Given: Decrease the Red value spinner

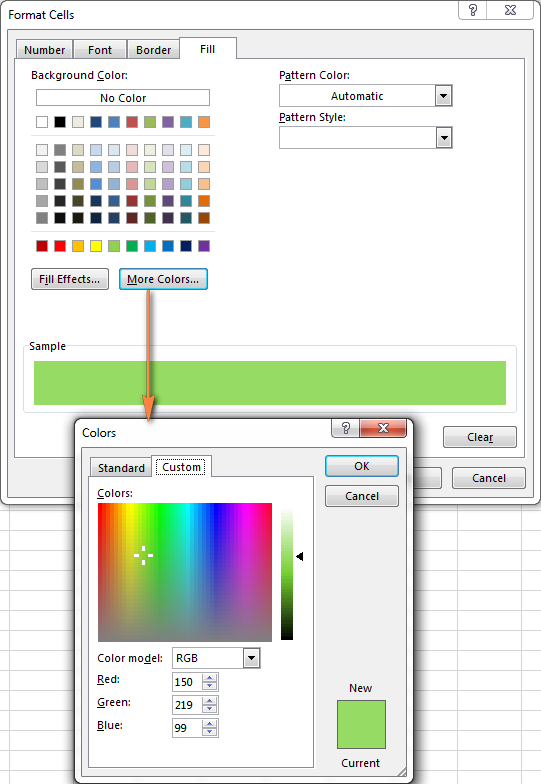Looking at the screenshot, I should pyautogui.click(x=210, y=686).
